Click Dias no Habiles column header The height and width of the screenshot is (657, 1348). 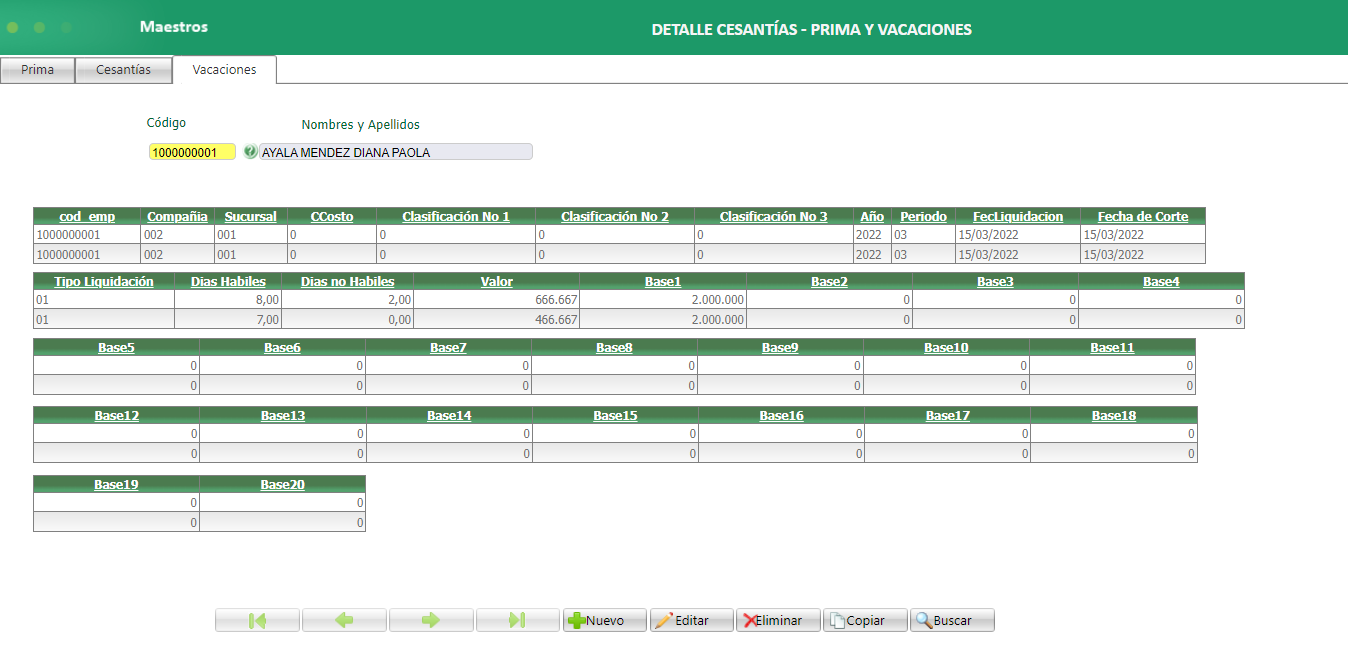pyautogui.click(x=348, y=281)
